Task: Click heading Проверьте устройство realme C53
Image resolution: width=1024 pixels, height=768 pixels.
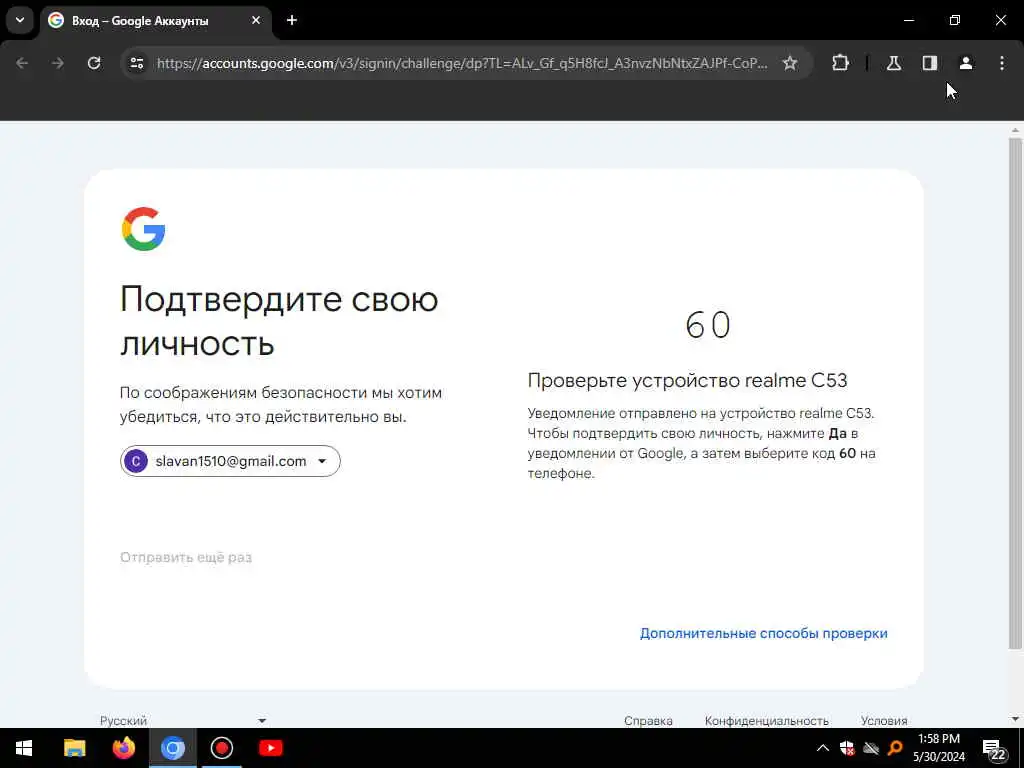Action: (687, 380)
